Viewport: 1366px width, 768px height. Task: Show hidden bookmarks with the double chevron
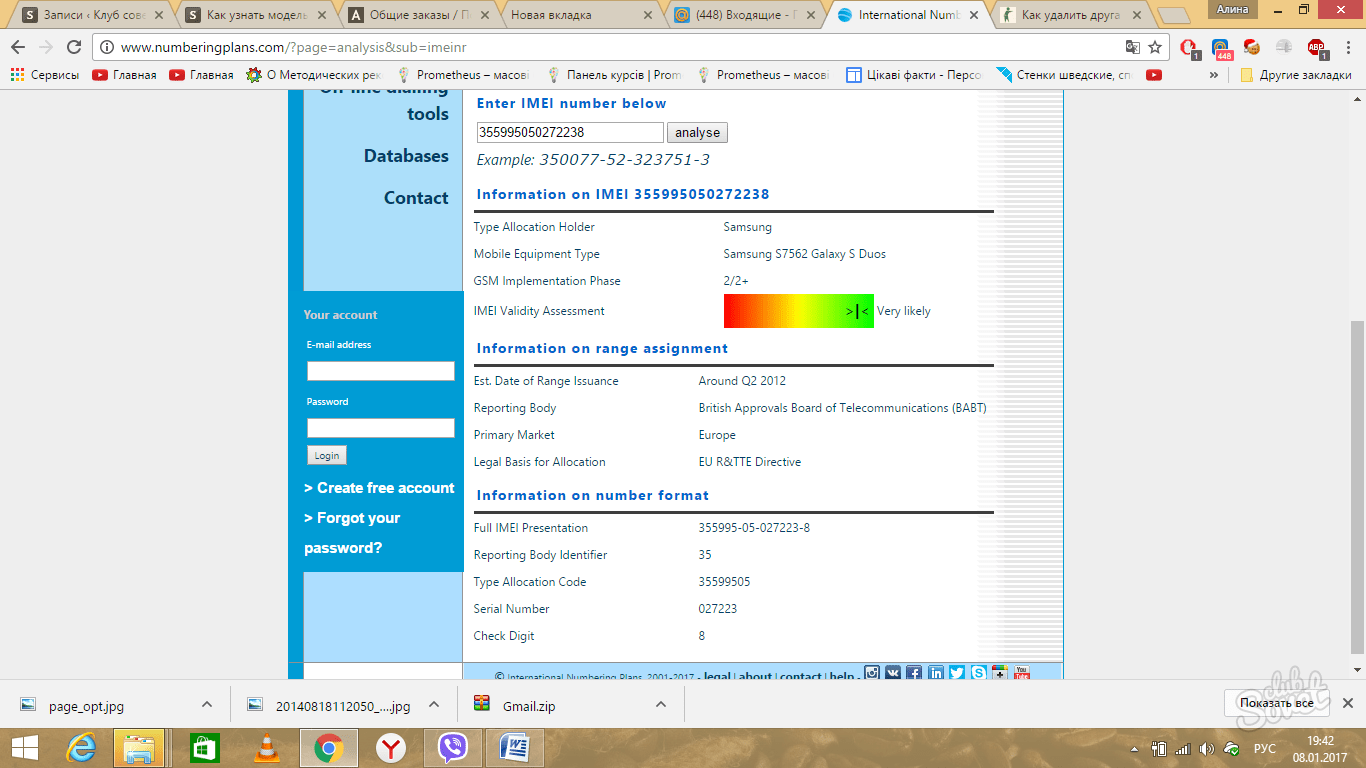pyautogui.click(x=1214, y=75)
